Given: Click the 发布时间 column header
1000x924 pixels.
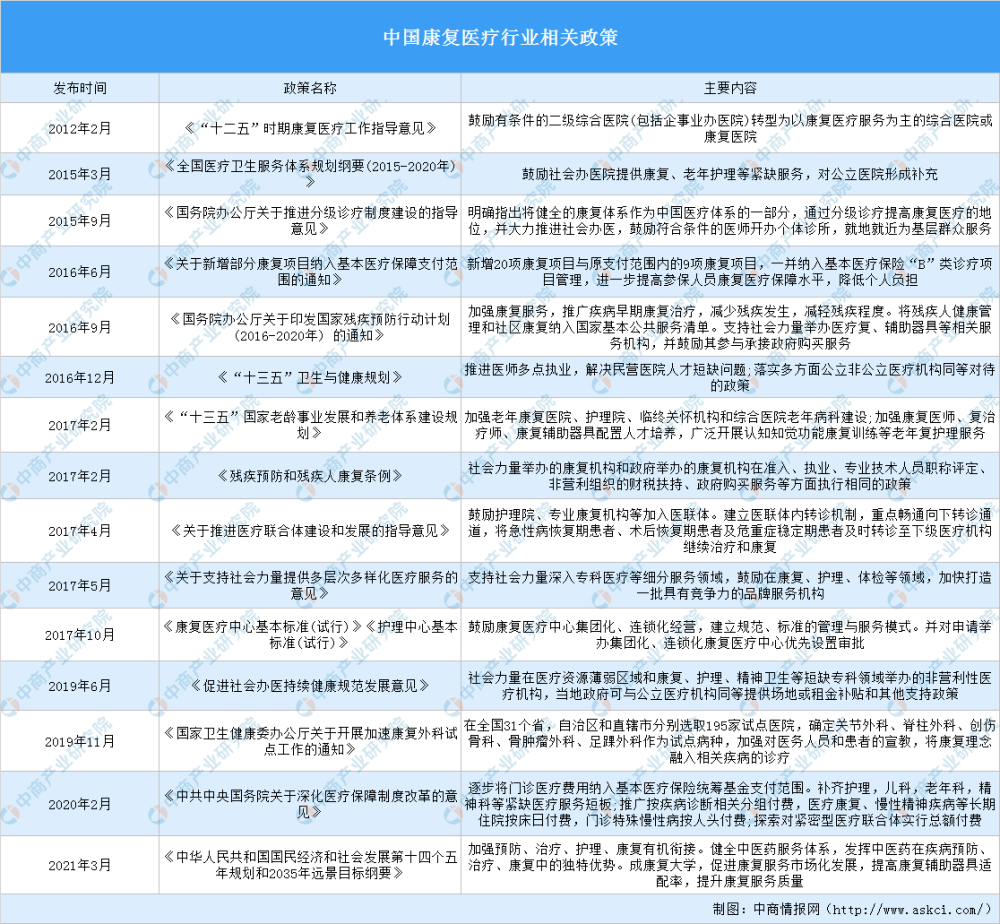Looking at the screenshot, I should (80, 89).
